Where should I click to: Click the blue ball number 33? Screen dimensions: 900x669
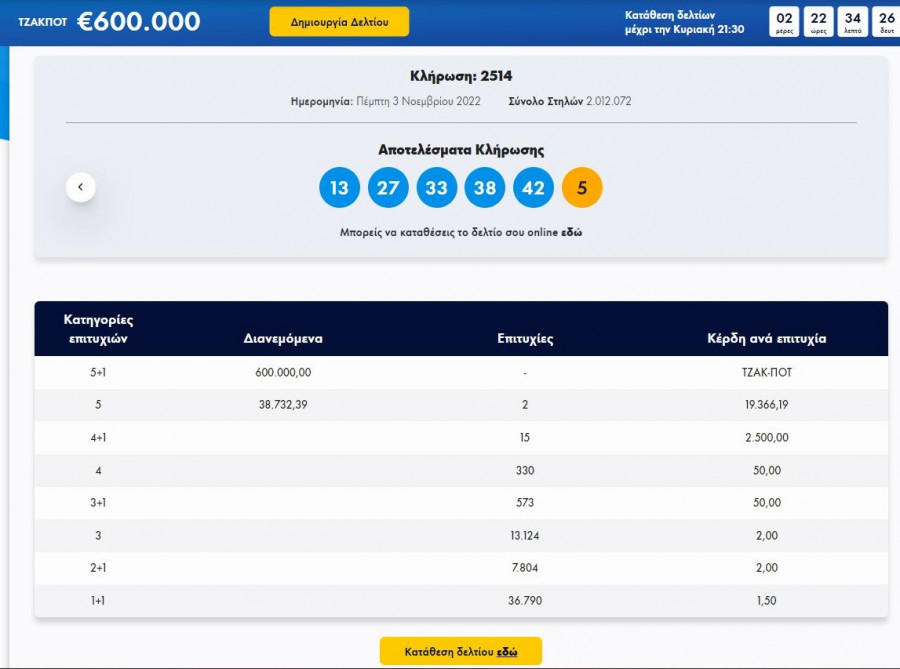[437, 188]
